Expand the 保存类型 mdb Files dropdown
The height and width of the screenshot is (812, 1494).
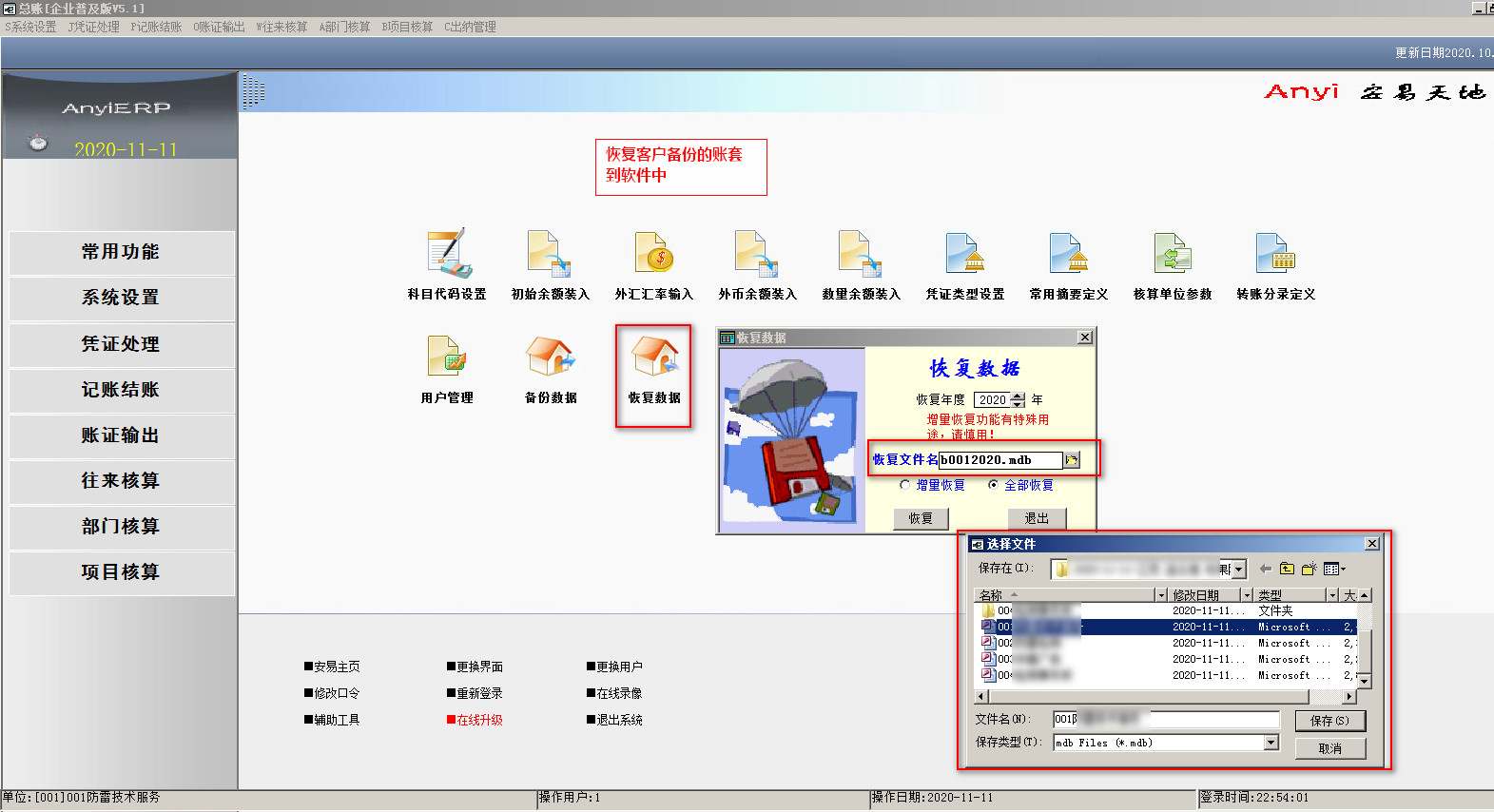[1271, 743]
